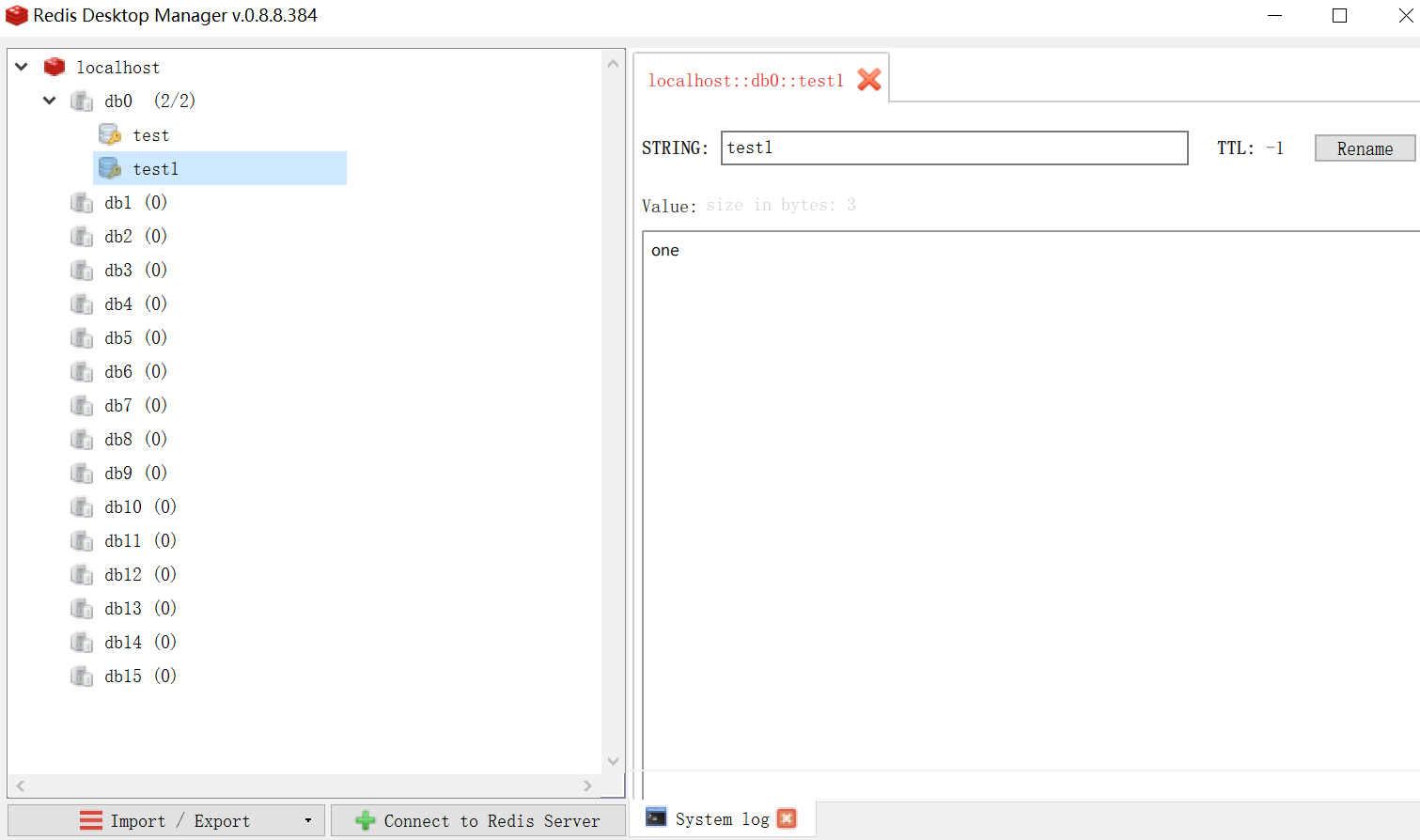1420x840 pixels.
Task: Click the horizontal scroll left arrow
Action: click(20, 786)
